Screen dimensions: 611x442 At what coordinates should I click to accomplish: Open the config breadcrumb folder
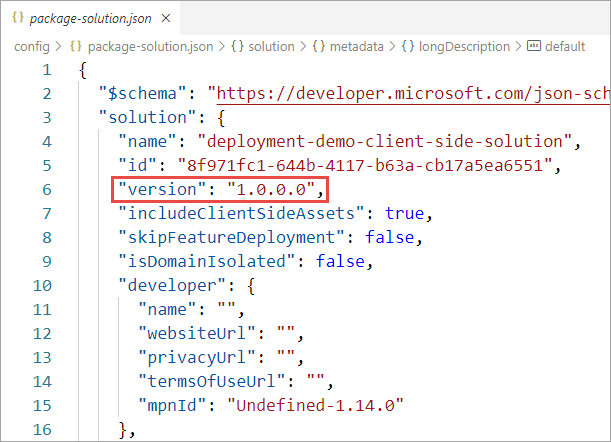point(32,47)
